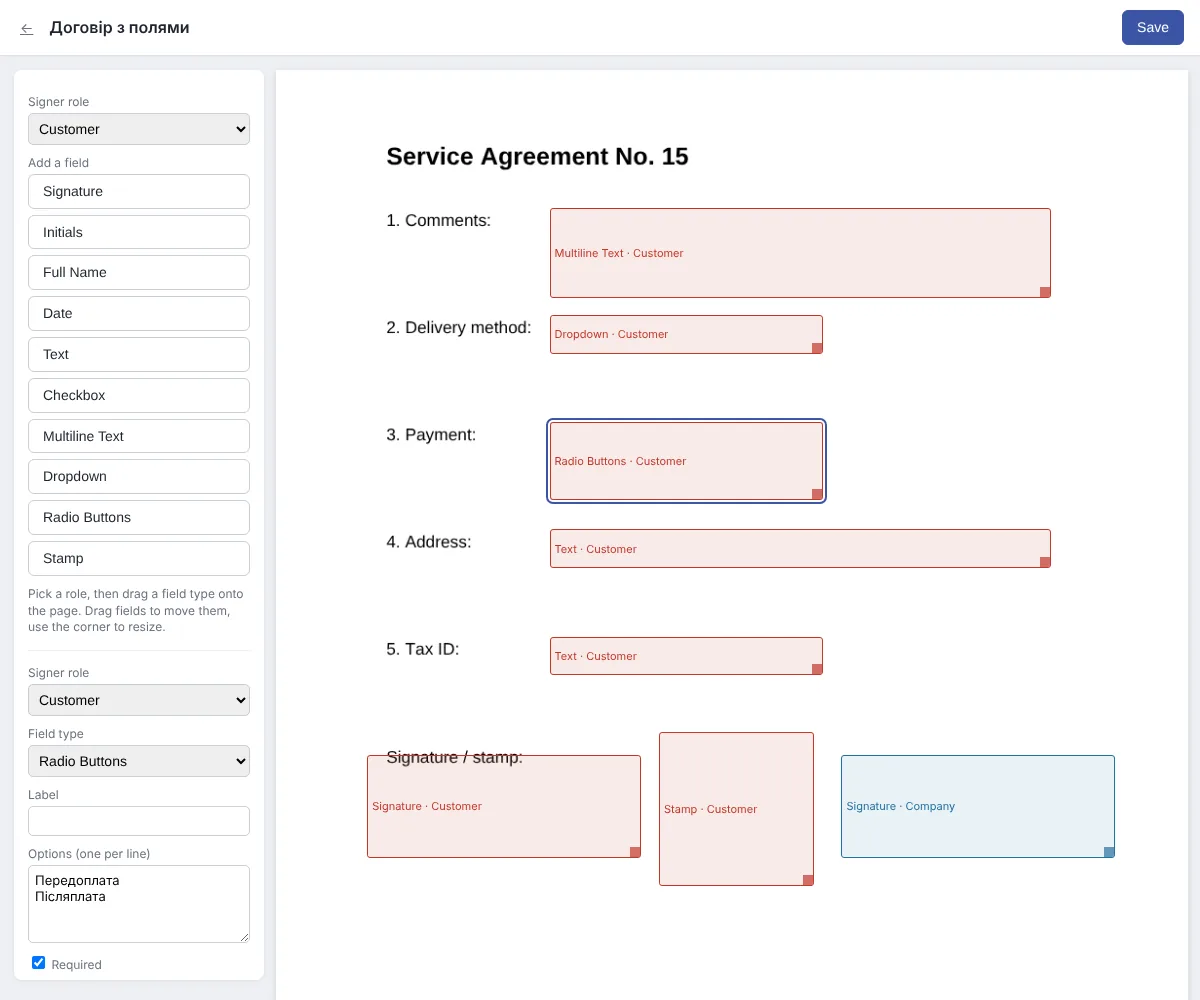
Task: Click the corner handle of the Tax ID text field
Action: pos(817,669)
